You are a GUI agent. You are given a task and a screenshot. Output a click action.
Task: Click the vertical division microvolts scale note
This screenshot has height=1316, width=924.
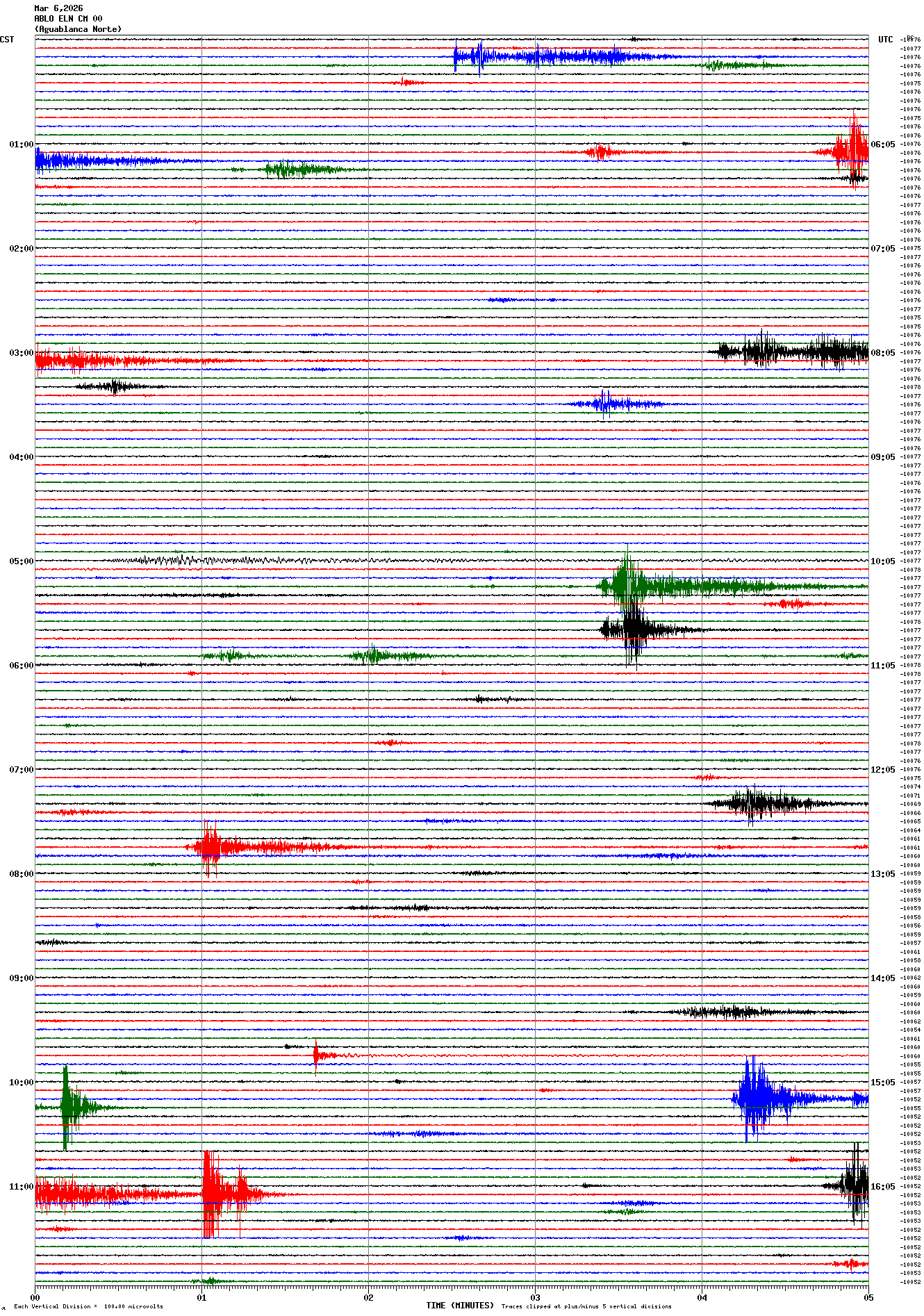(88, 1306)
